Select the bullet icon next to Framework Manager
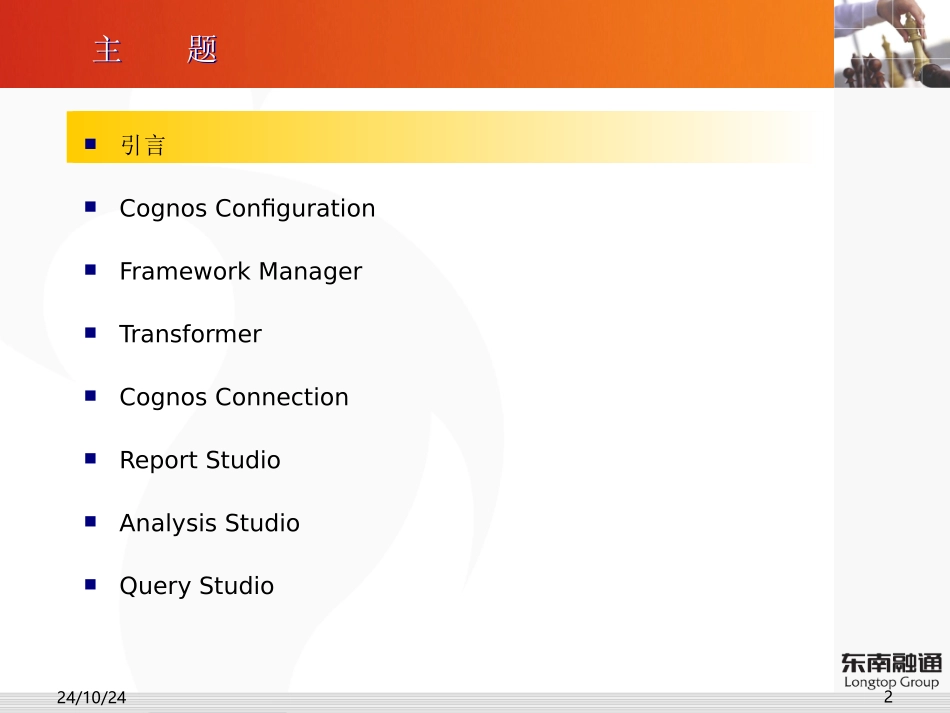 coord(91,270)
